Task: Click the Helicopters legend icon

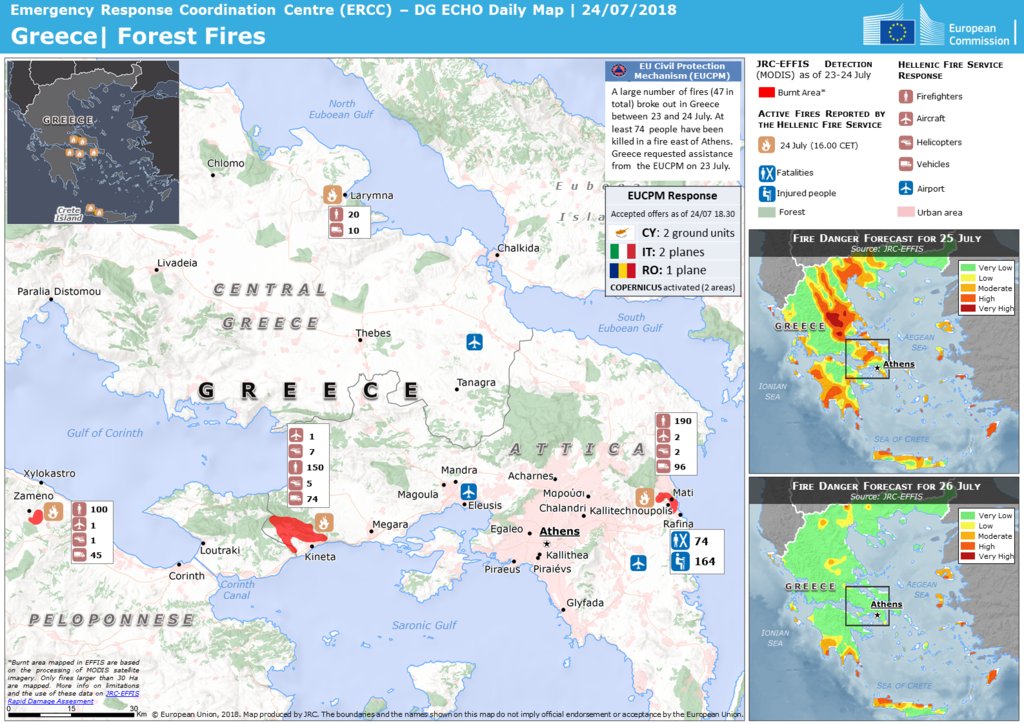Action: [905, 142]
